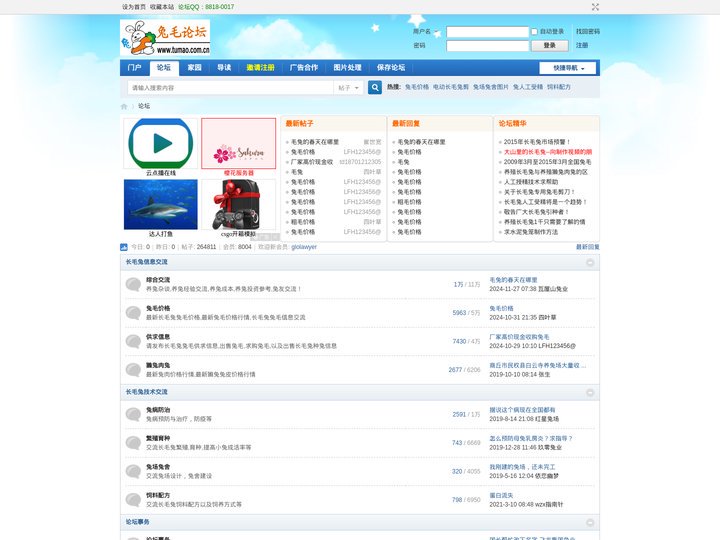Click the password input field

[x=488, y=46]
